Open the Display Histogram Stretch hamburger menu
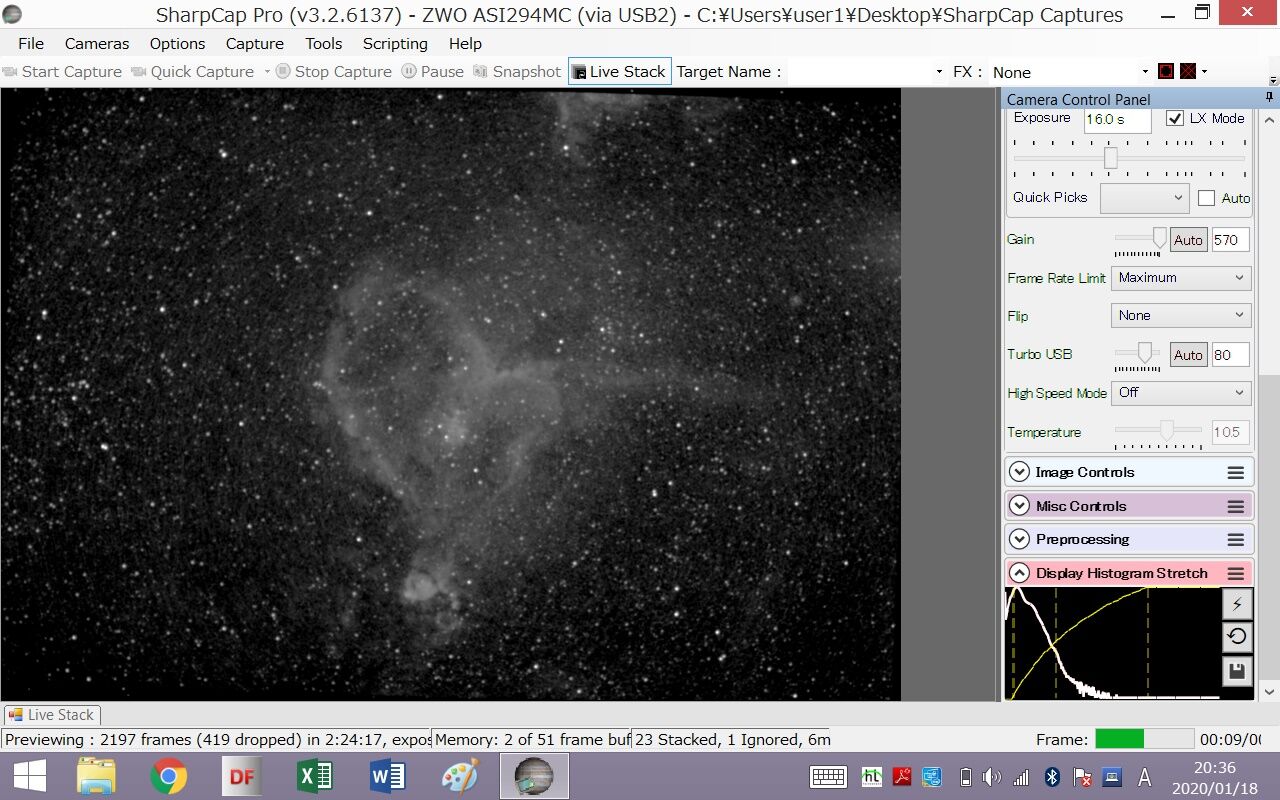This screenshot has height=800, width=1280. click(1236, 574)
